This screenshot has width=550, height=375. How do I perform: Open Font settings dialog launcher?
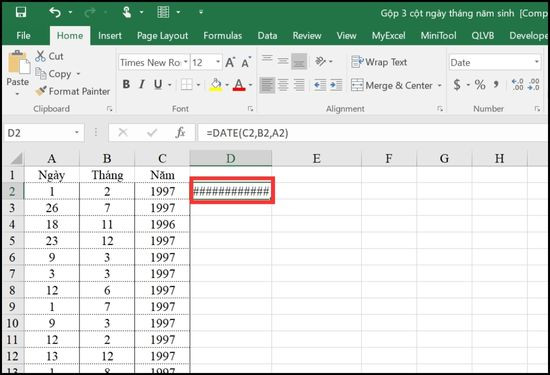[250, 109]
